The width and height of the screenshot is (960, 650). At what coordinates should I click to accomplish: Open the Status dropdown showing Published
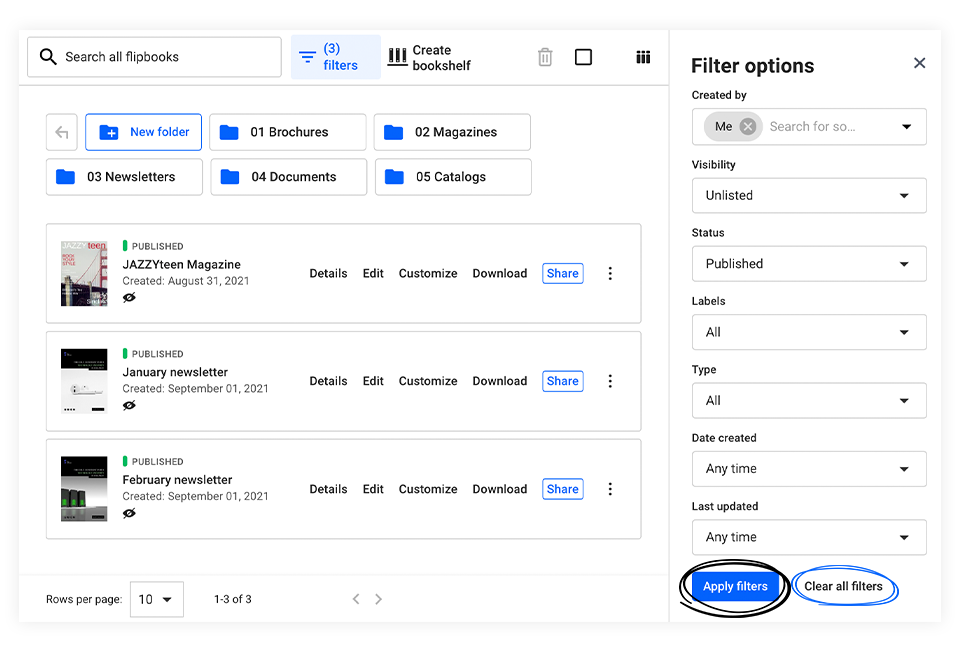[809, 264]
